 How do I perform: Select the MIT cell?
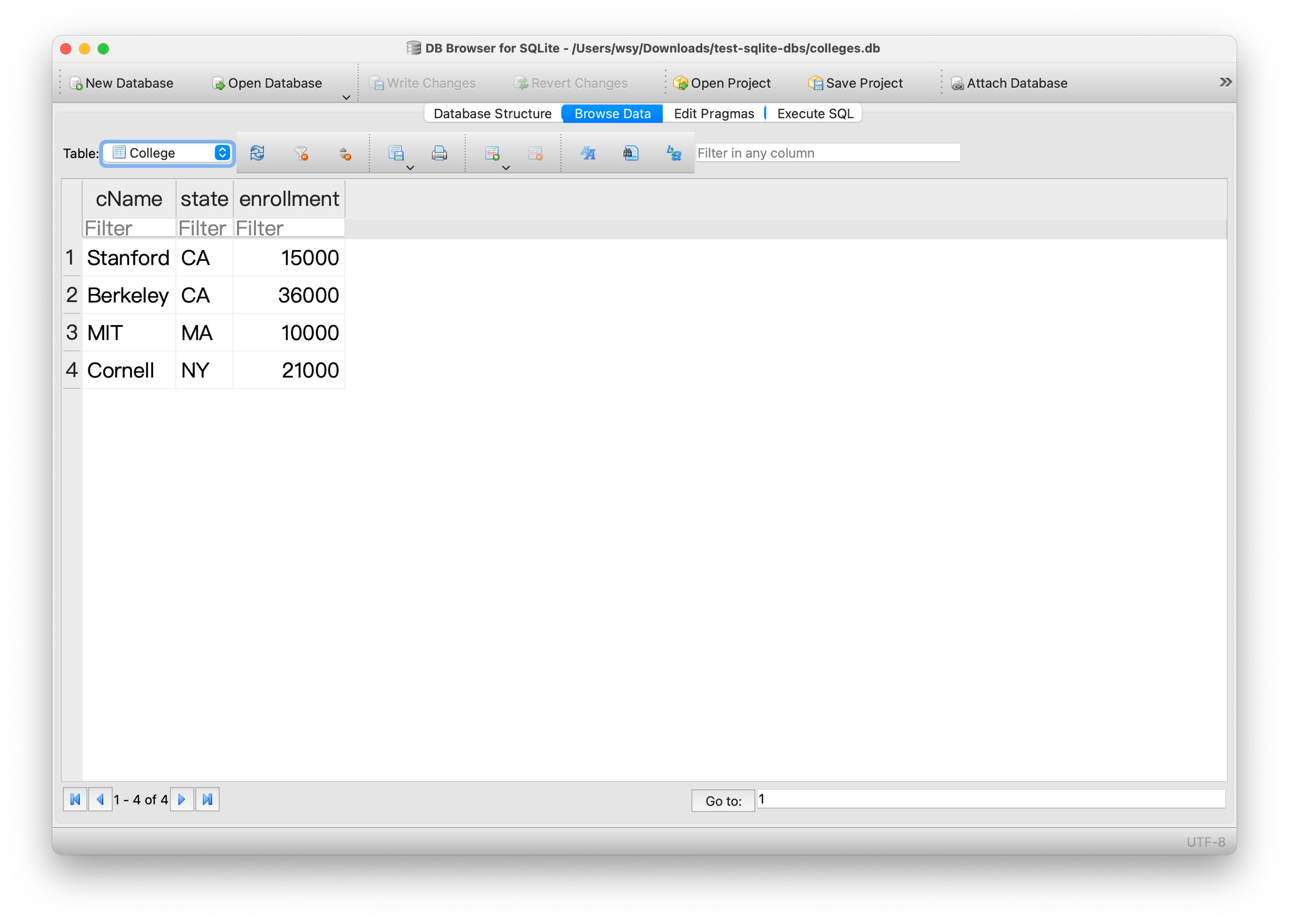[x=129, y=333]
